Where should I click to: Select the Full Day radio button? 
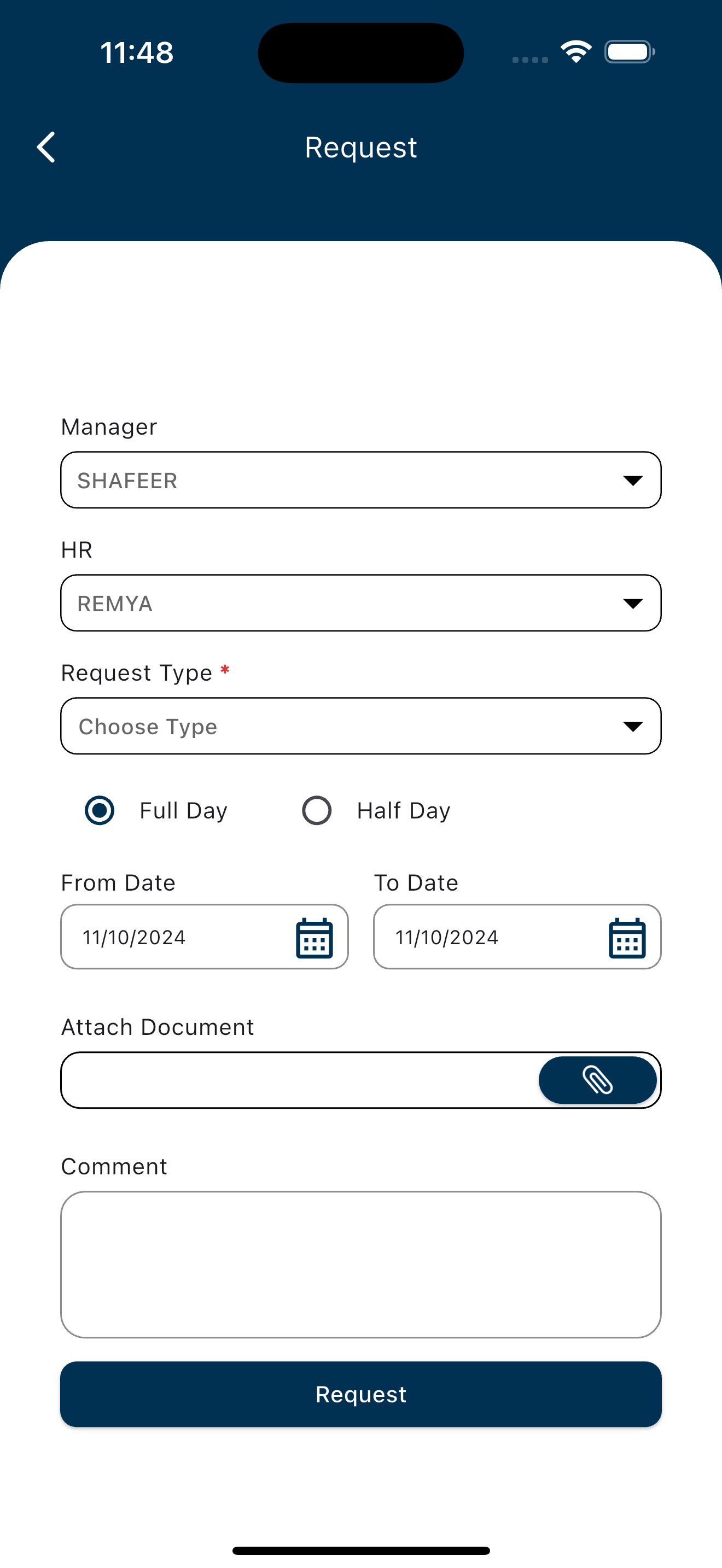(x=99, y=810)
